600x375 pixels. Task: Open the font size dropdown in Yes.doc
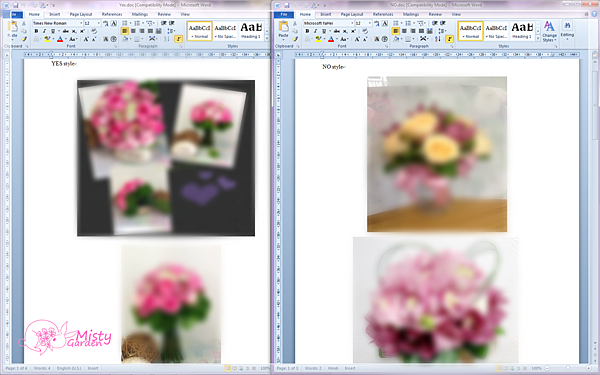click(x=99, y=23)
